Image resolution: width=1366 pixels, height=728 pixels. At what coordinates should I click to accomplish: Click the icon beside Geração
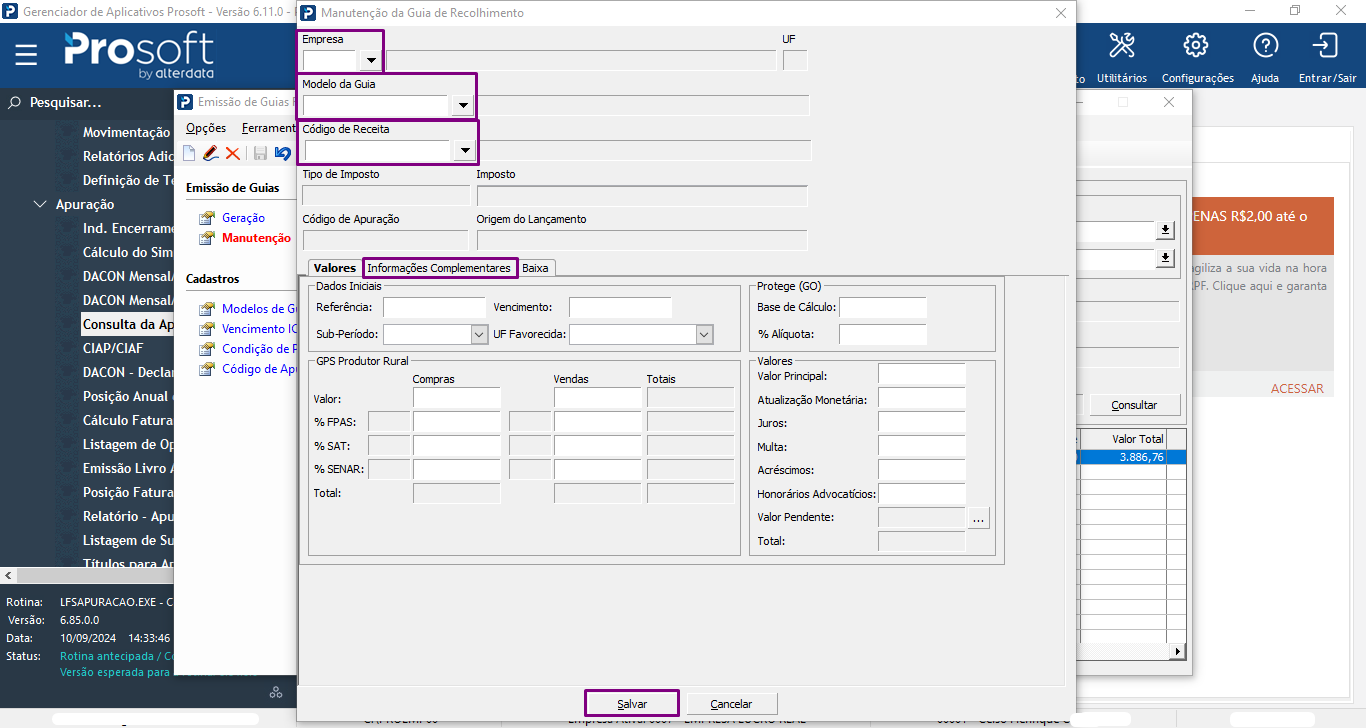[207, 218]
